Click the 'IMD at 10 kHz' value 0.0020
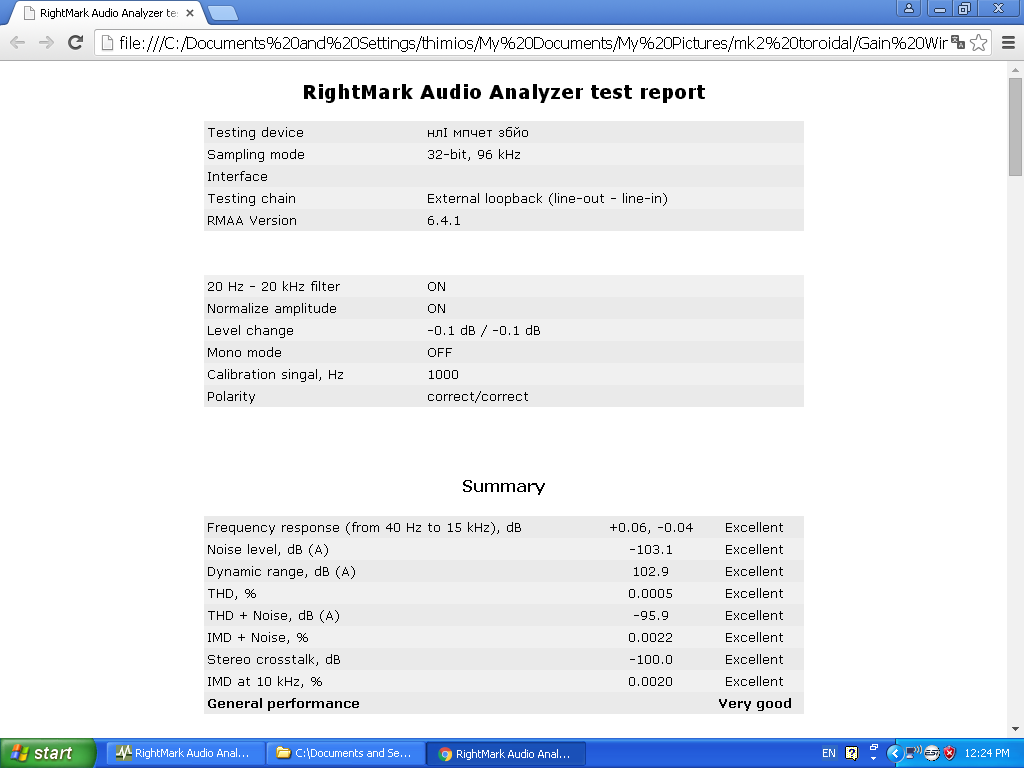Image resolution: width=1024 pixels, height=768 pixels. click(x=650, y=682)
